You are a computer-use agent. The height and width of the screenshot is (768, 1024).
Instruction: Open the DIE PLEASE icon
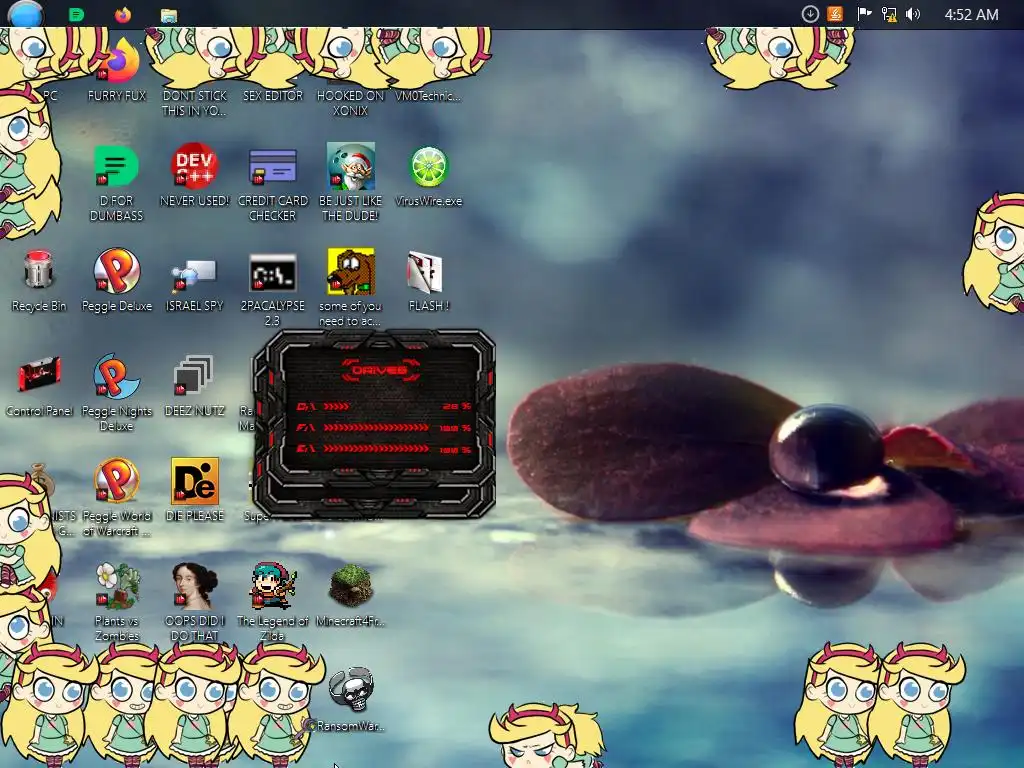[x=195, y=481]
